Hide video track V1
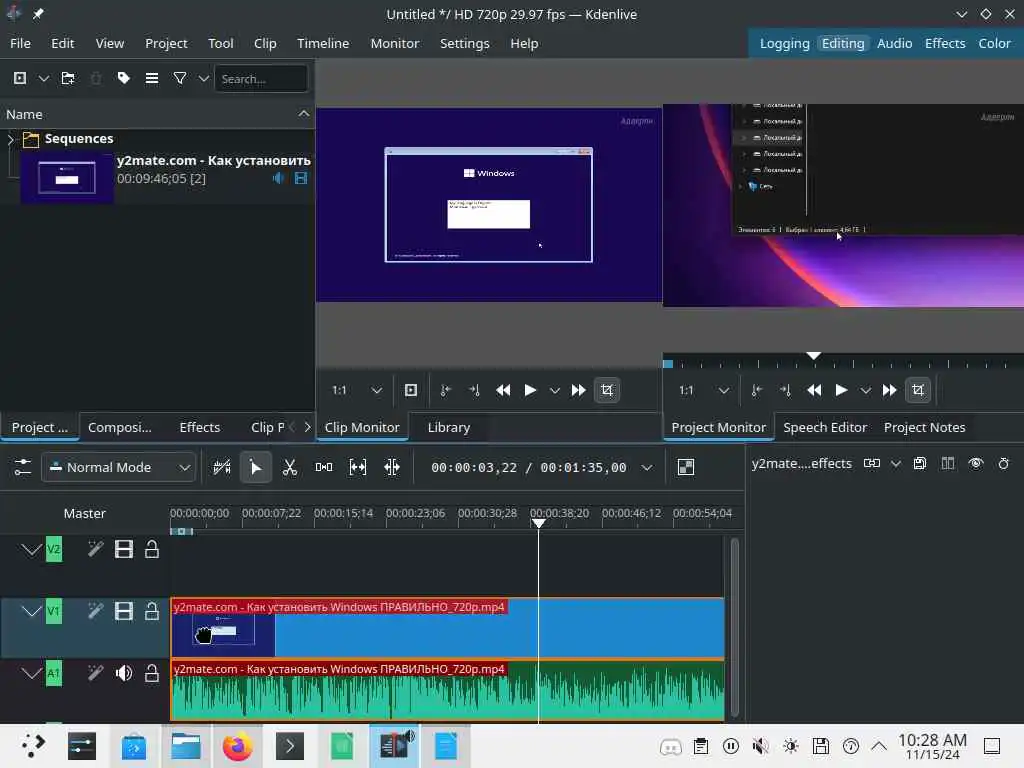 pyautogui.click(x=123, y=611)
